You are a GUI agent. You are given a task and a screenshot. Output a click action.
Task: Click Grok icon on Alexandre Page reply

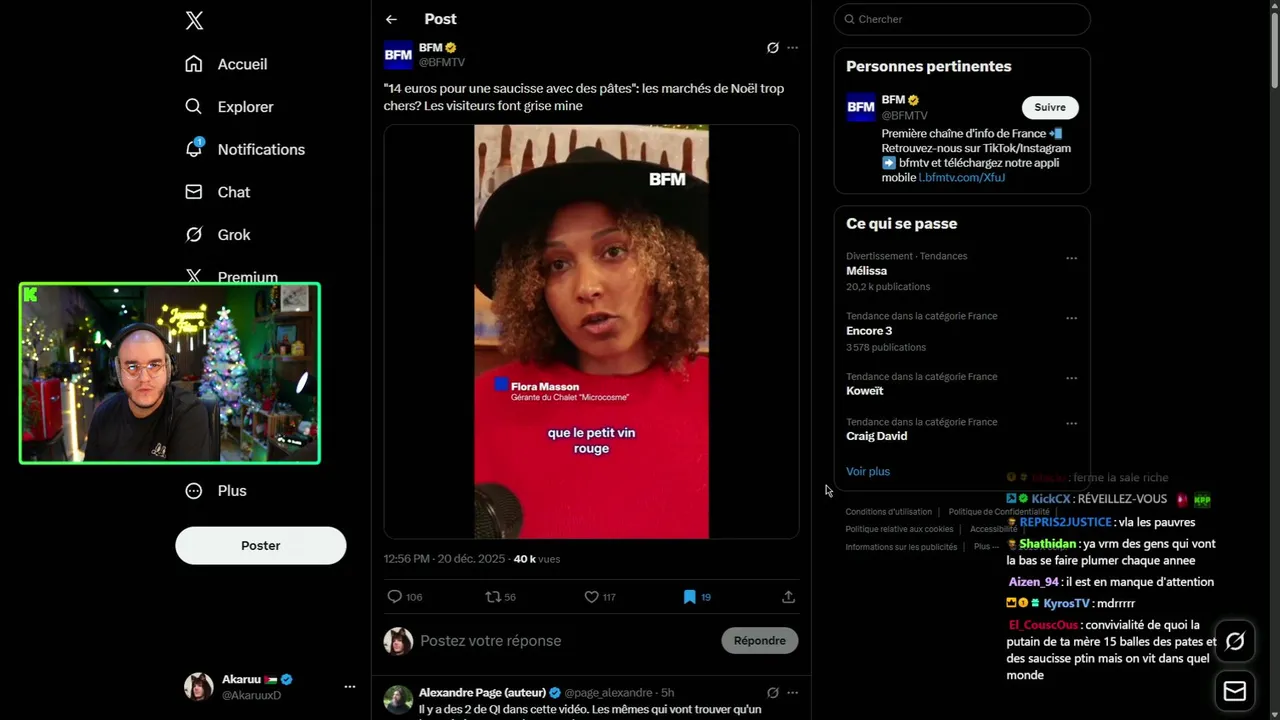point(772,693)
